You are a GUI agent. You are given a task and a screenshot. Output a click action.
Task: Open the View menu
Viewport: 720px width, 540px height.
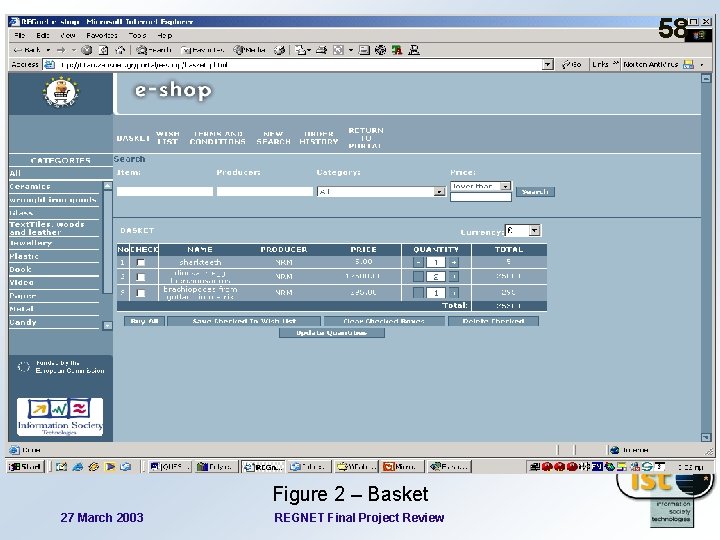(x=68, y=35)
